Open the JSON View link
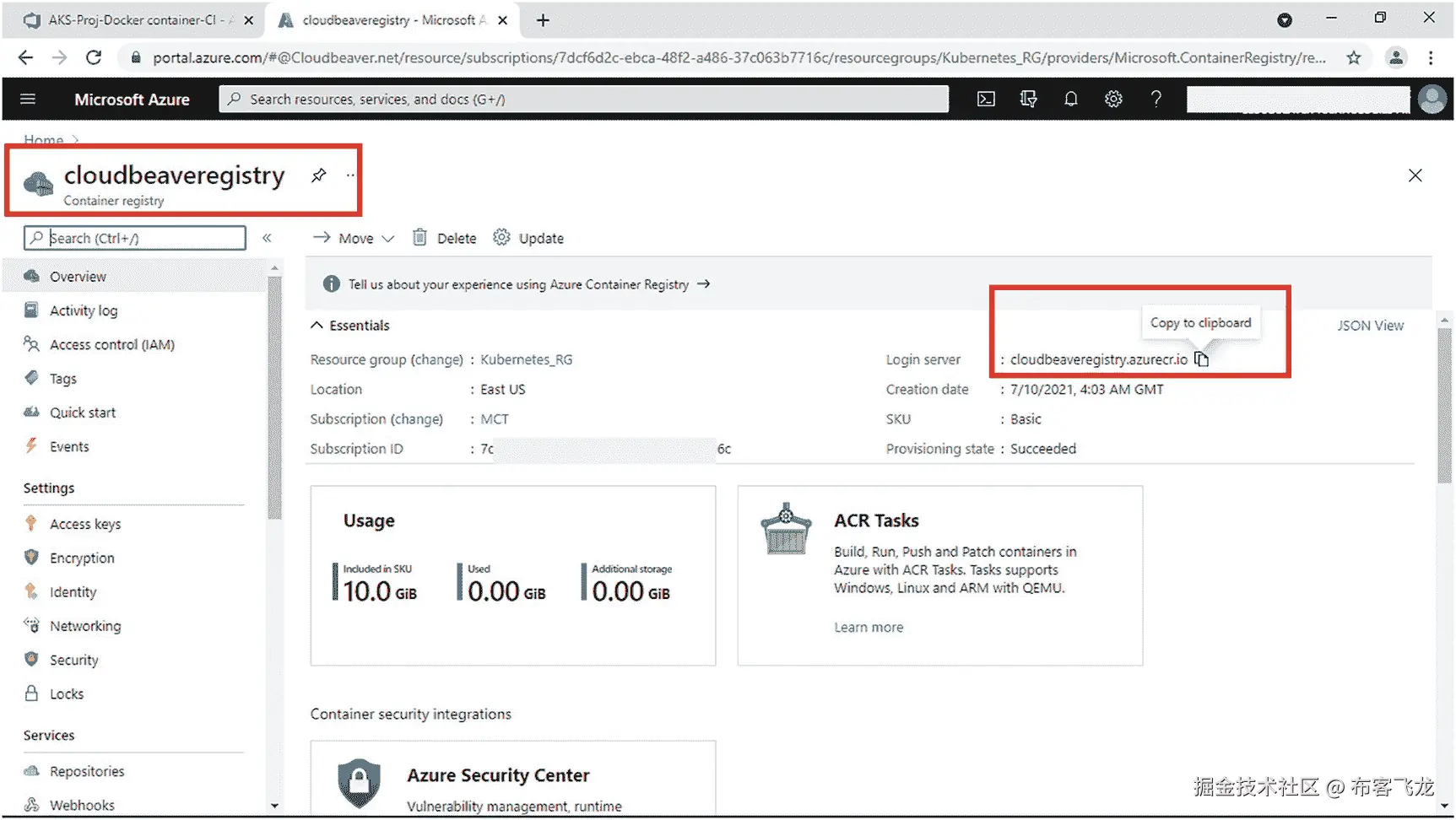The width and height of the screenshot is (1456, 820). 1370,326
